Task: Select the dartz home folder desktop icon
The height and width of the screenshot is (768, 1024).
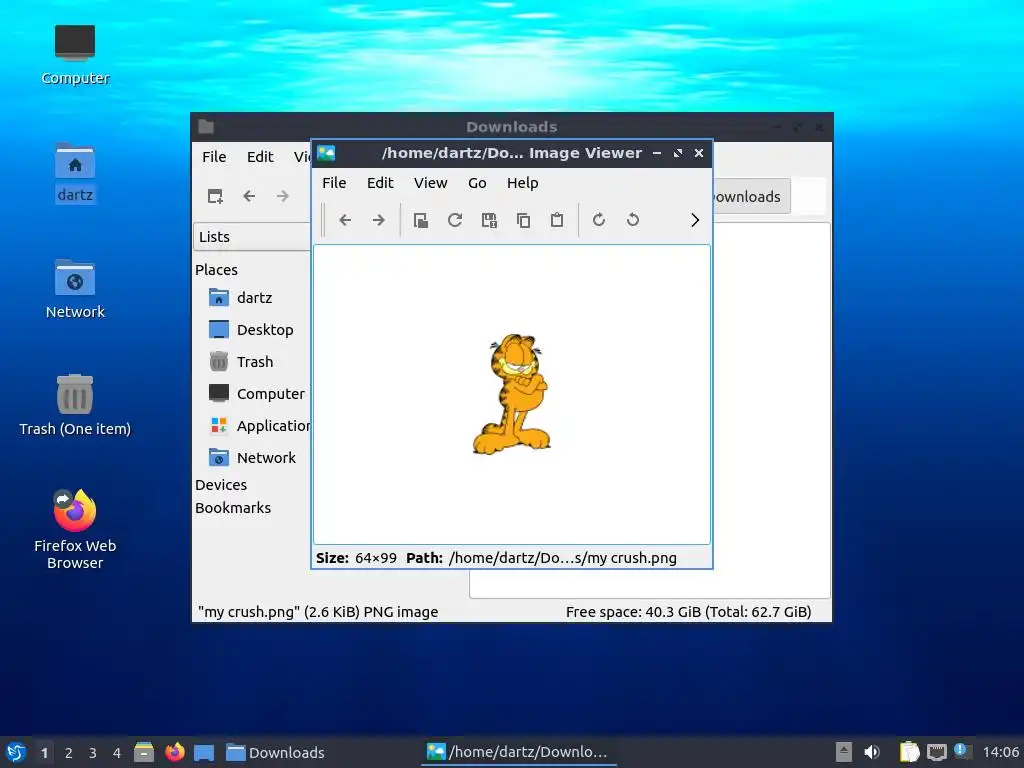Action: pos(74,172)
